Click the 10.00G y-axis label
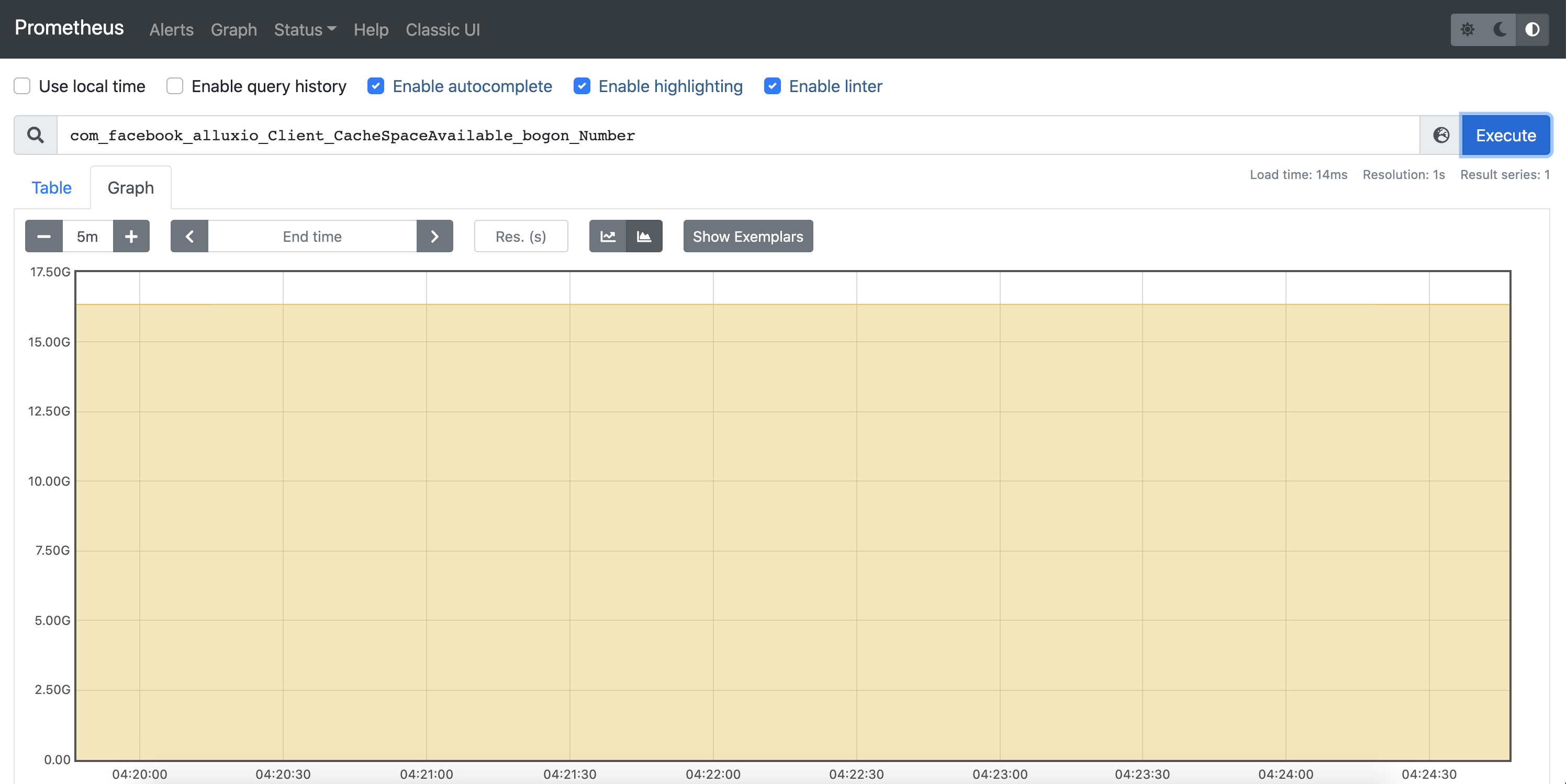The image size is (1566, 784). click(x=49, y=481)
